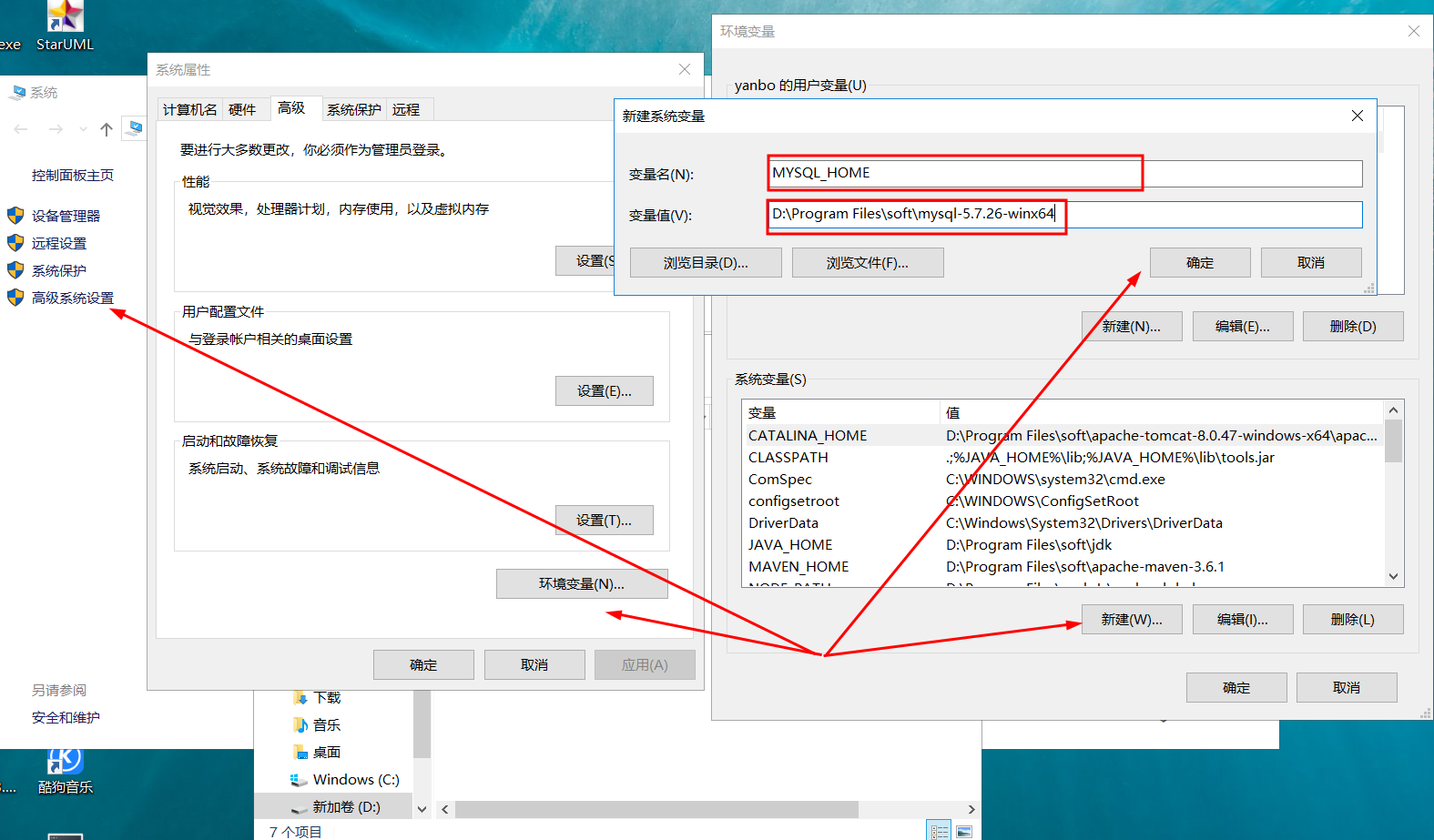Close the 系统属性 window
Screen dimensions: 1434x840
pyautogui.click(x=685, y=69)
